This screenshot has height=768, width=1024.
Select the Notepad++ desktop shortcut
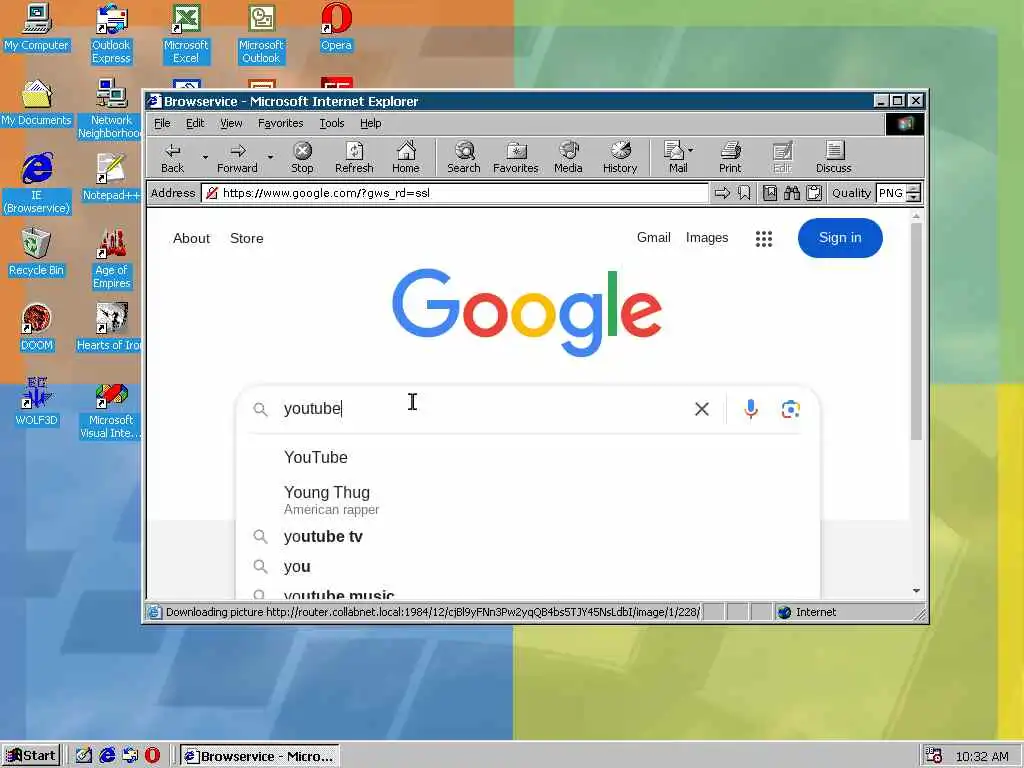111,178
